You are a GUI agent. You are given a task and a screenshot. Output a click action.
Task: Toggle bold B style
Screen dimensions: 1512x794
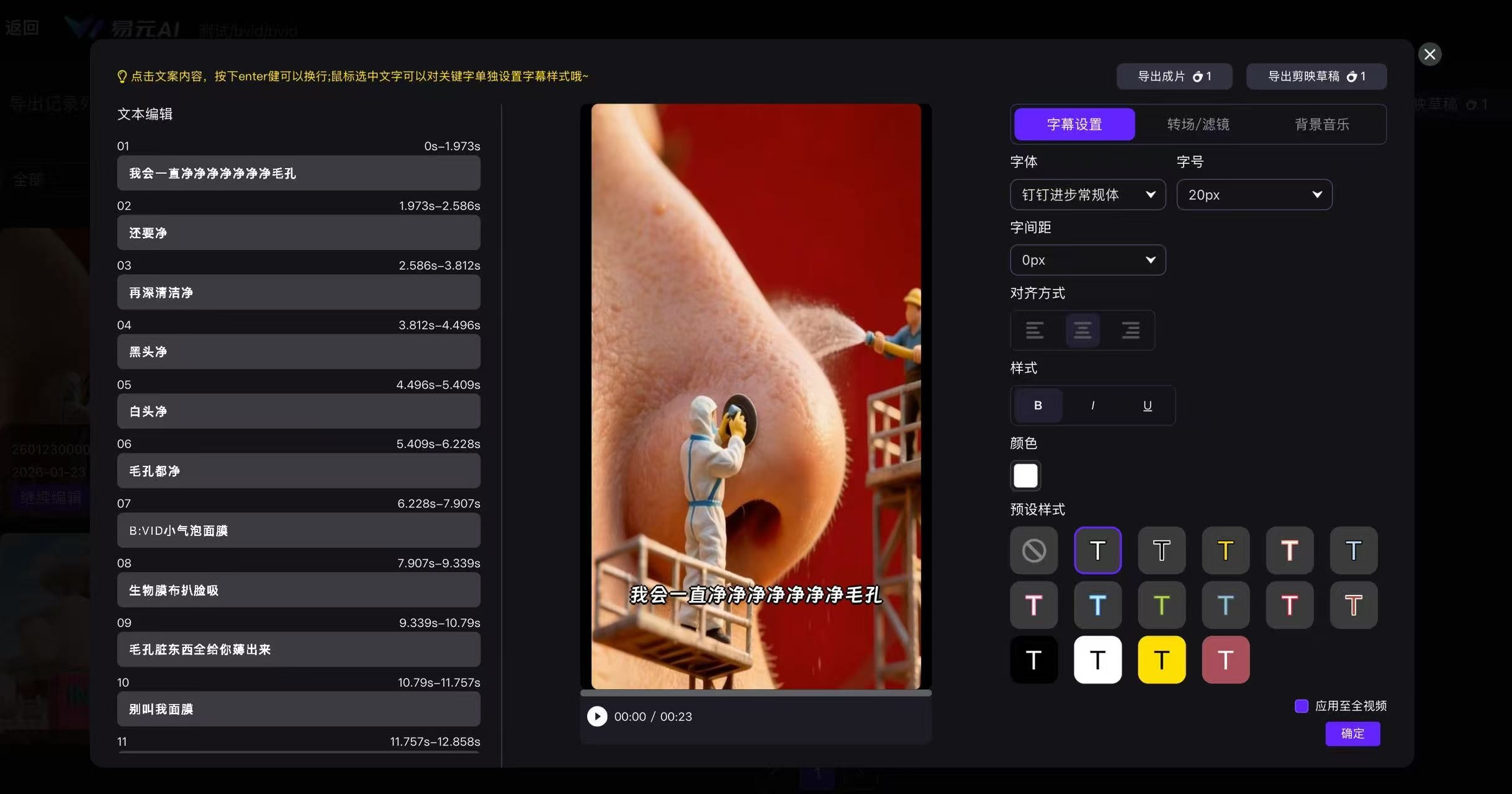[1038, 405]
